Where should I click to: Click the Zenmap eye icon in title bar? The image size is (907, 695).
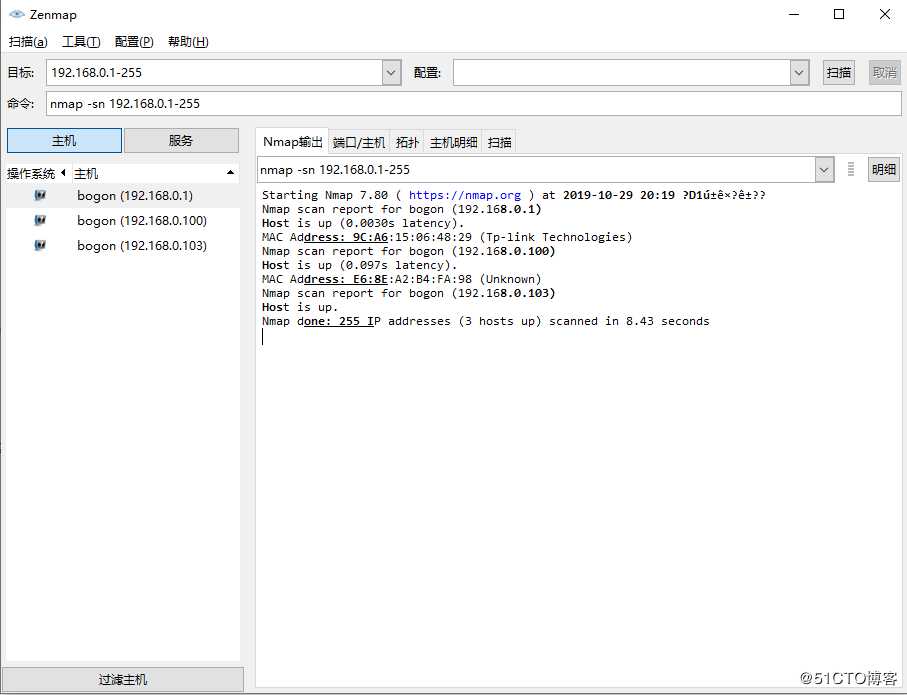pos(17,14)
